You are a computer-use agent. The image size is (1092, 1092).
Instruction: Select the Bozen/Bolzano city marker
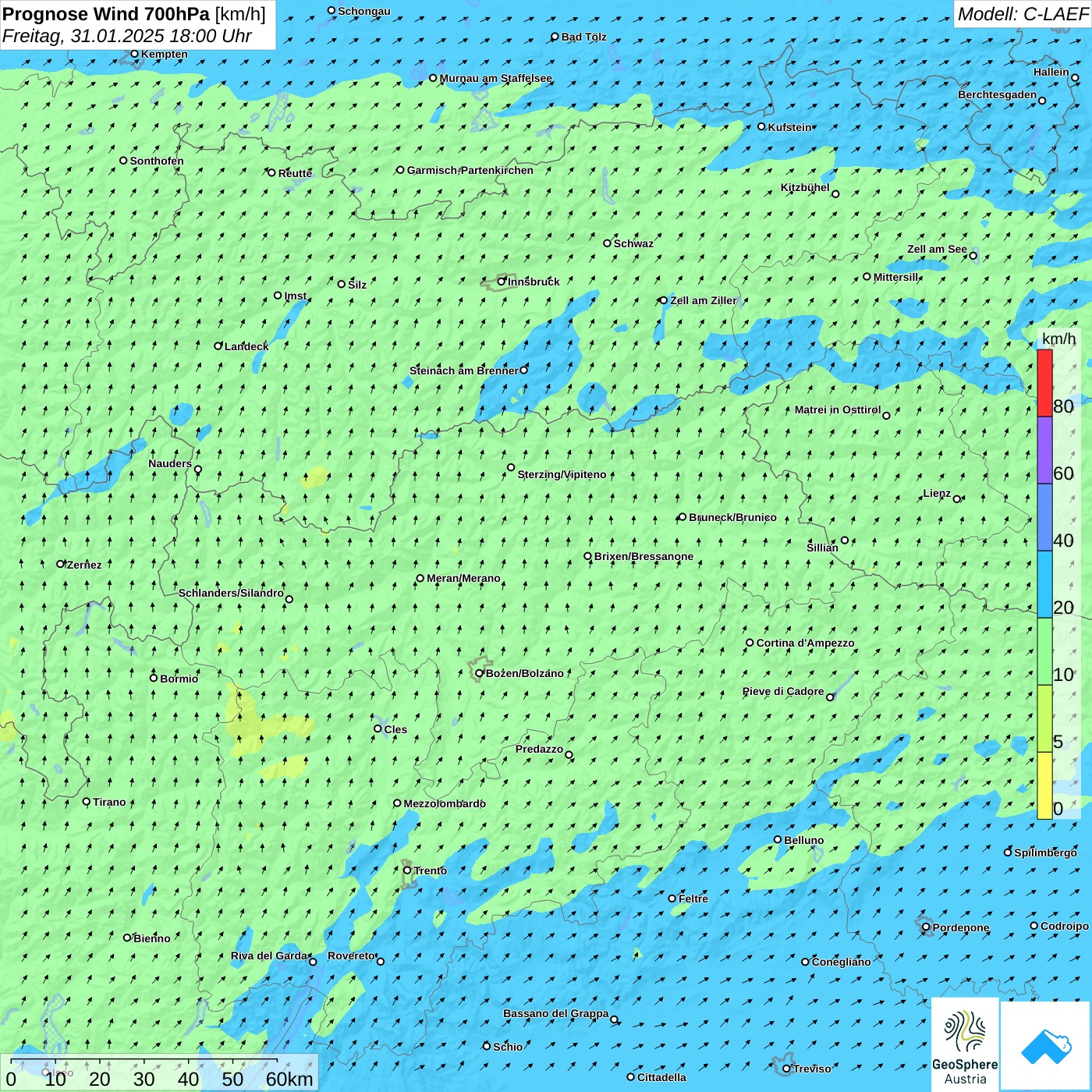click(x=480, y=673)
